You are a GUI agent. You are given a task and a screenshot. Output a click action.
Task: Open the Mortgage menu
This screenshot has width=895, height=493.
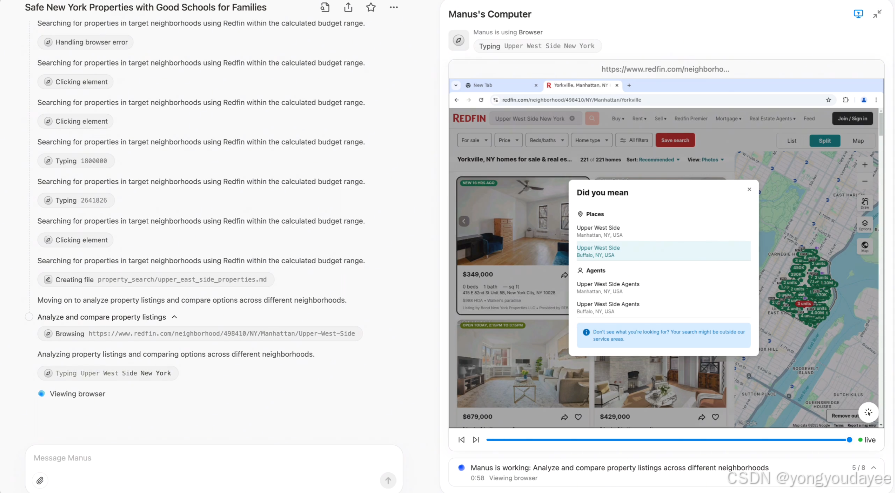[728, 119]
